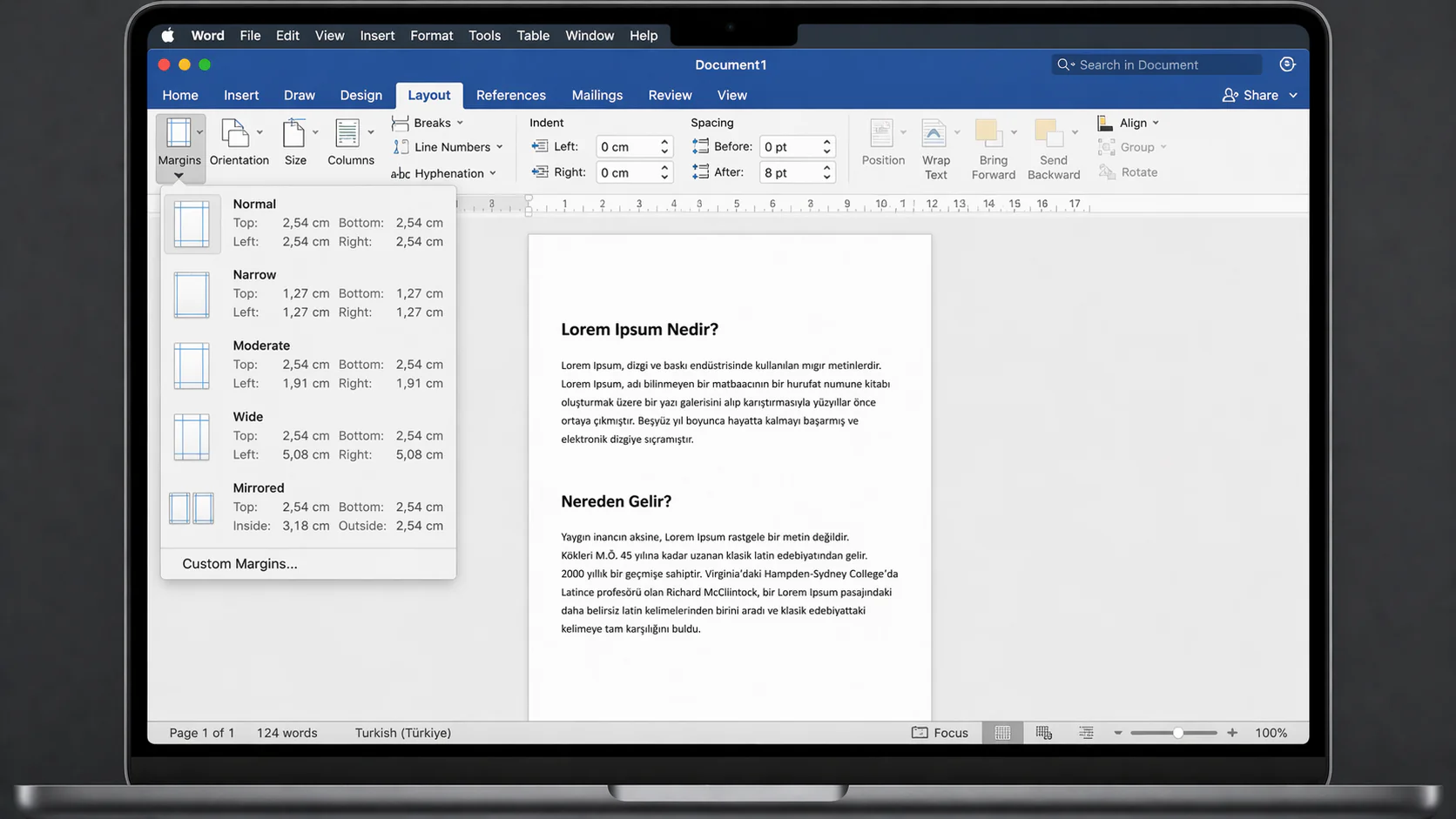Click the Position icon
The height and width of the screenshot is (819, 1456).
click(883, 144)
